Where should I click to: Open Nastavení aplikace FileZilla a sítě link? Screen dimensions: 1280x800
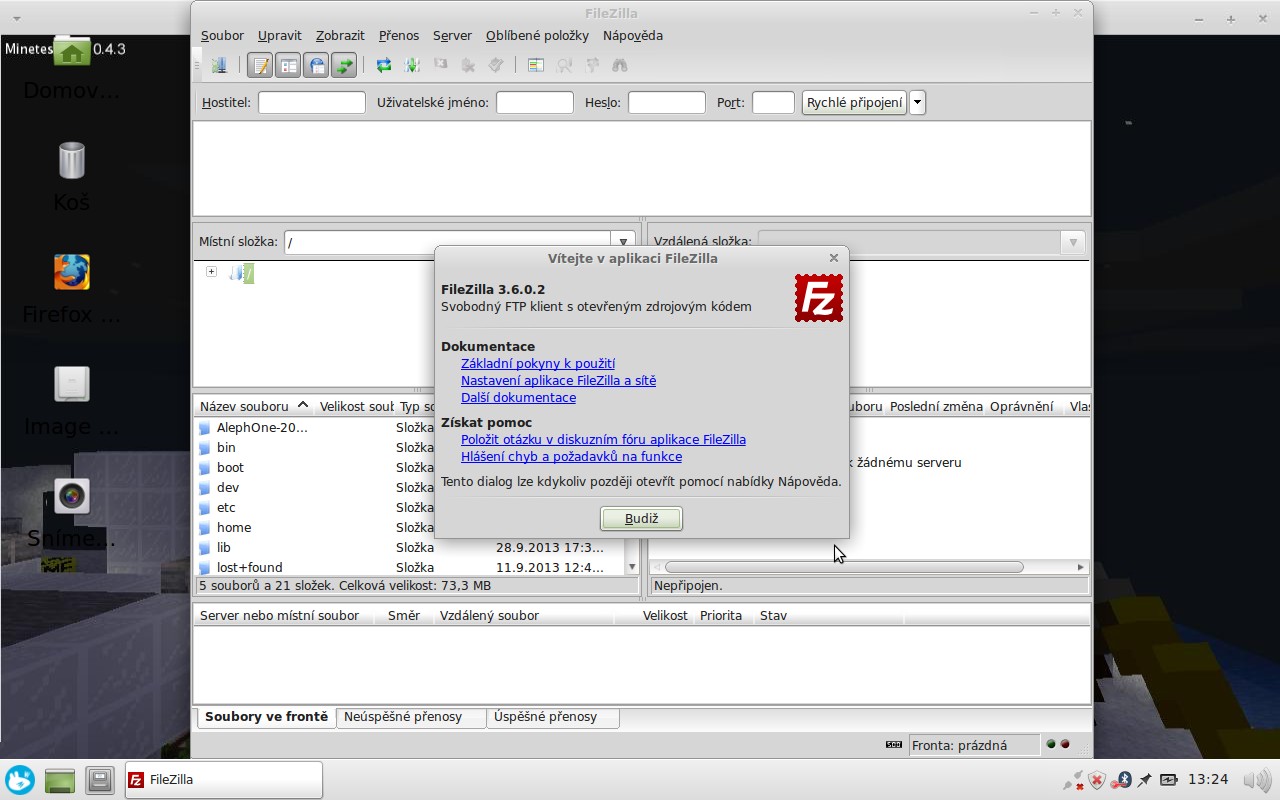pyautogui.click(x=558, y=380)
